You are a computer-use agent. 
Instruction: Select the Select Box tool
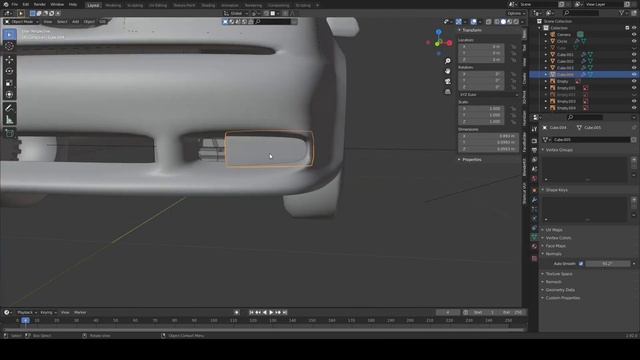tap(9, 35)
